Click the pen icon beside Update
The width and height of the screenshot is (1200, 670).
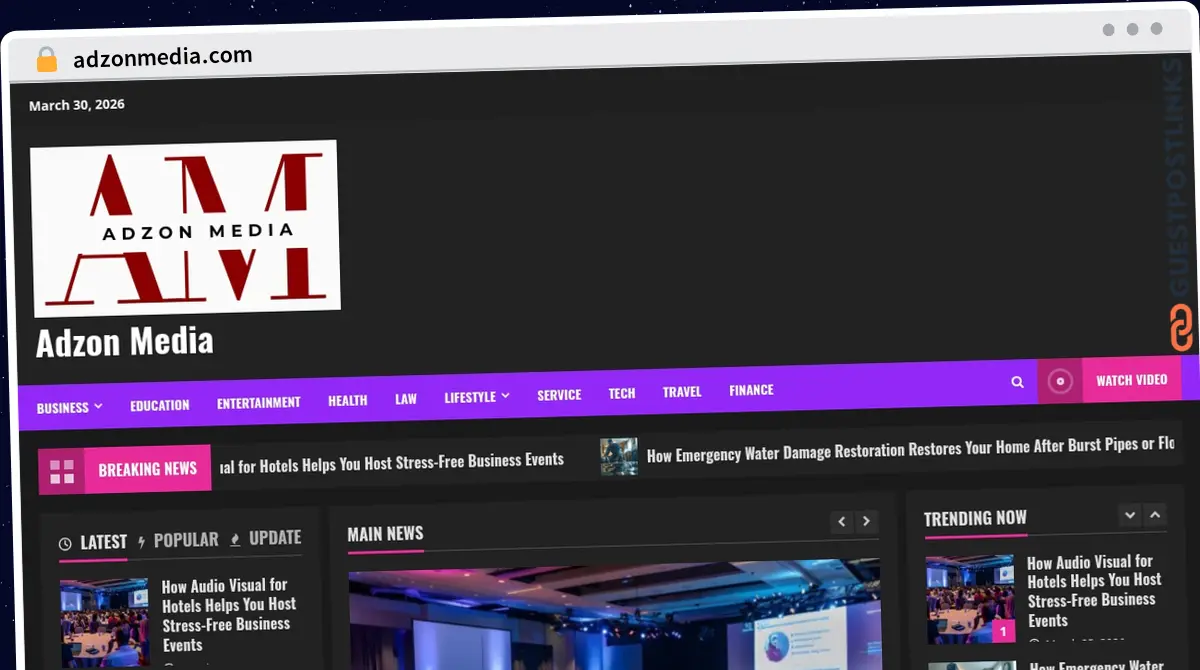[x=233, y=538]
